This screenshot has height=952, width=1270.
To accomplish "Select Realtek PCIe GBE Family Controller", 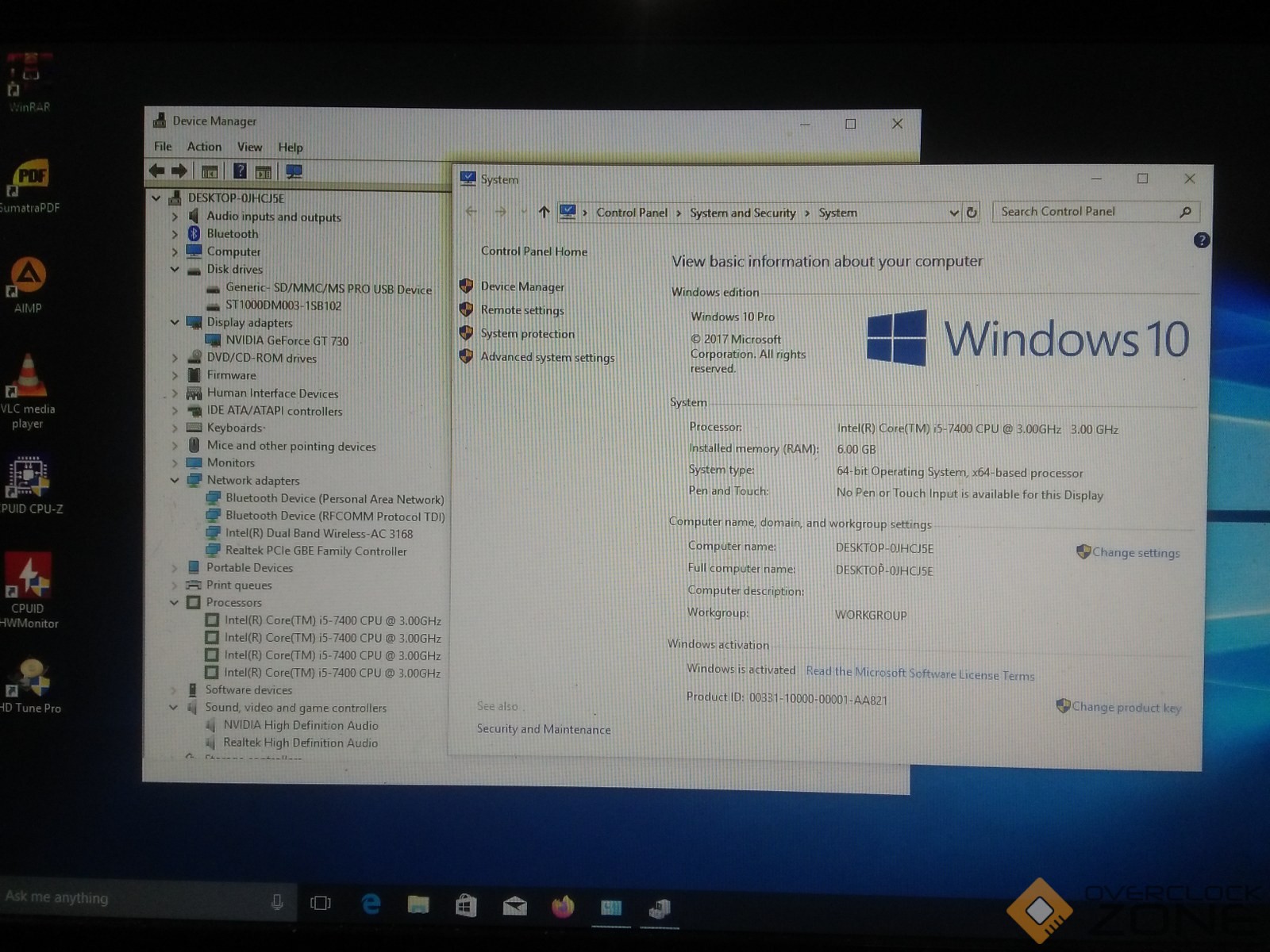I will [x=316, y=551].
